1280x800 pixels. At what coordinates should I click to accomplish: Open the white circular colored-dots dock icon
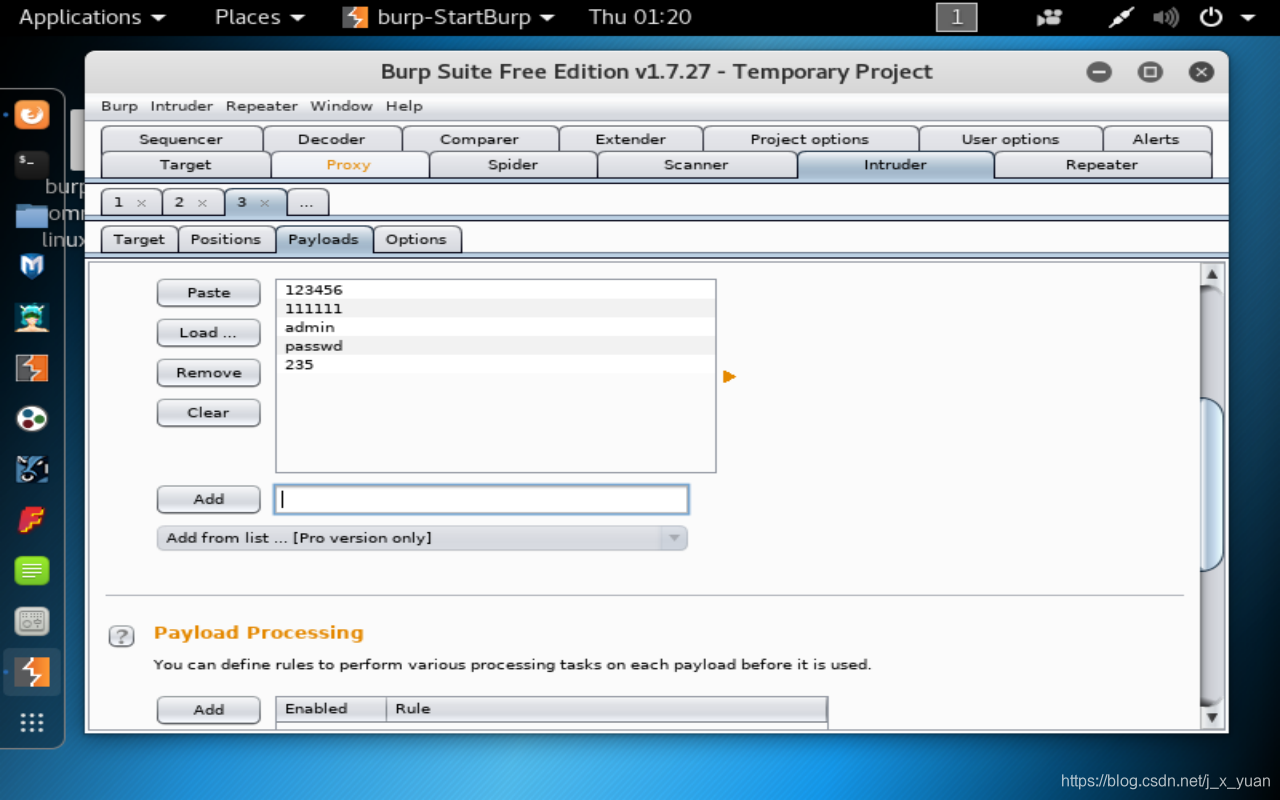(x=32, y=418)
